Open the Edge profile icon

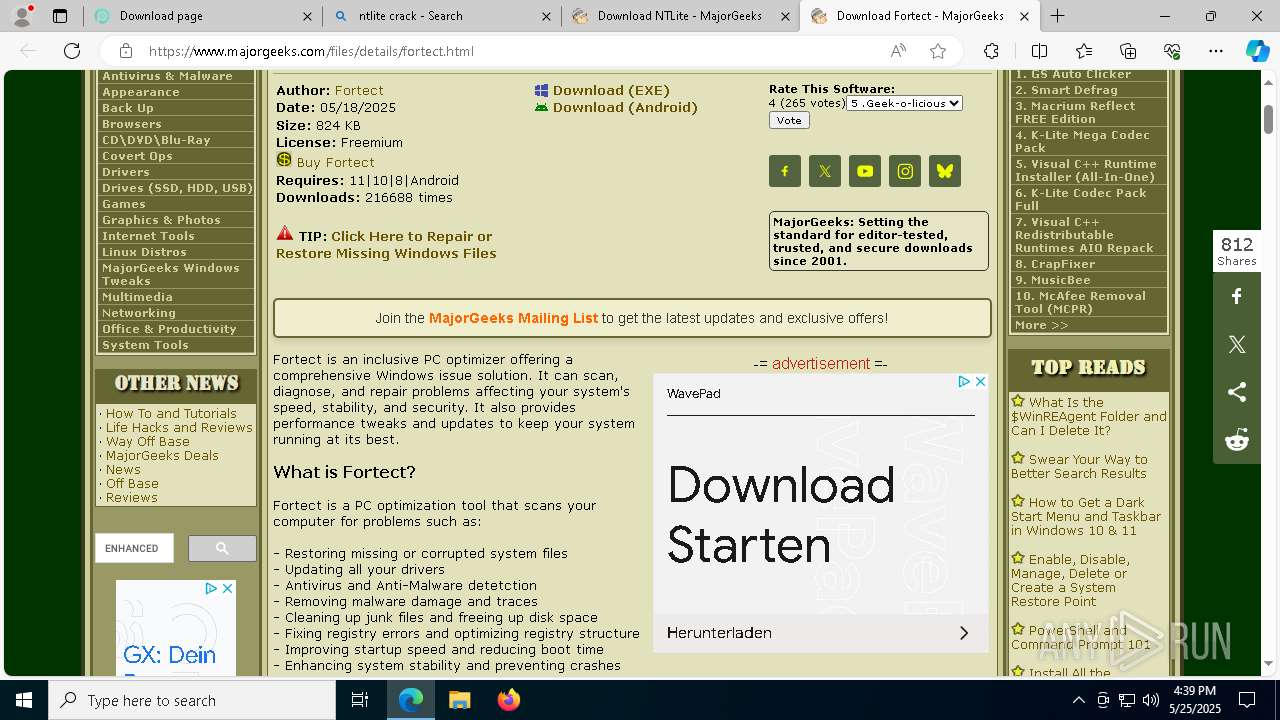pos(22,16)
